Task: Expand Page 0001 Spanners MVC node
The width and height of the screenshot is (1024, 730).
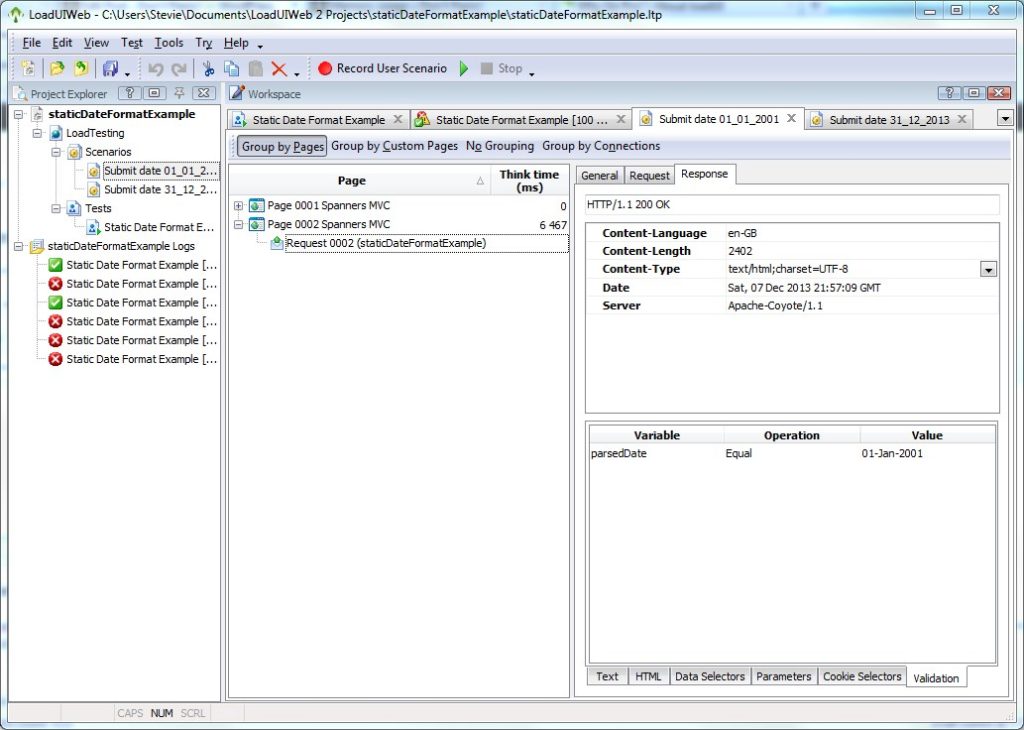Action: pyautogui.click(x=239, y=206)
